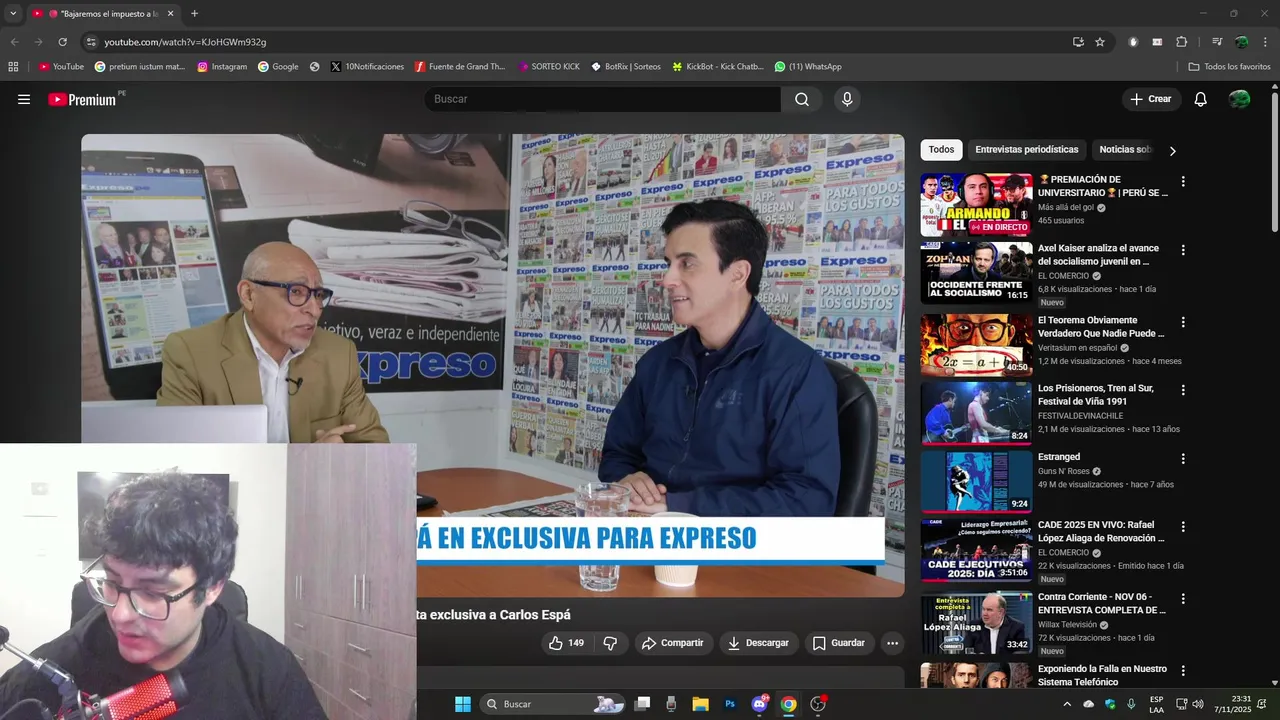This screenshot has width=1280, height=720.
Task: Open options for Los Prisioneros video
Action: (1183, 390)
